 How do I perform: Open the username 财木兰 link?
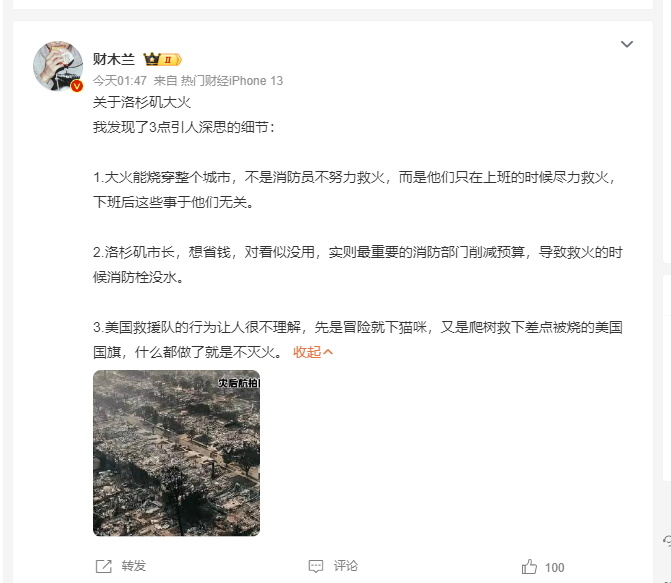coord(114,59)
